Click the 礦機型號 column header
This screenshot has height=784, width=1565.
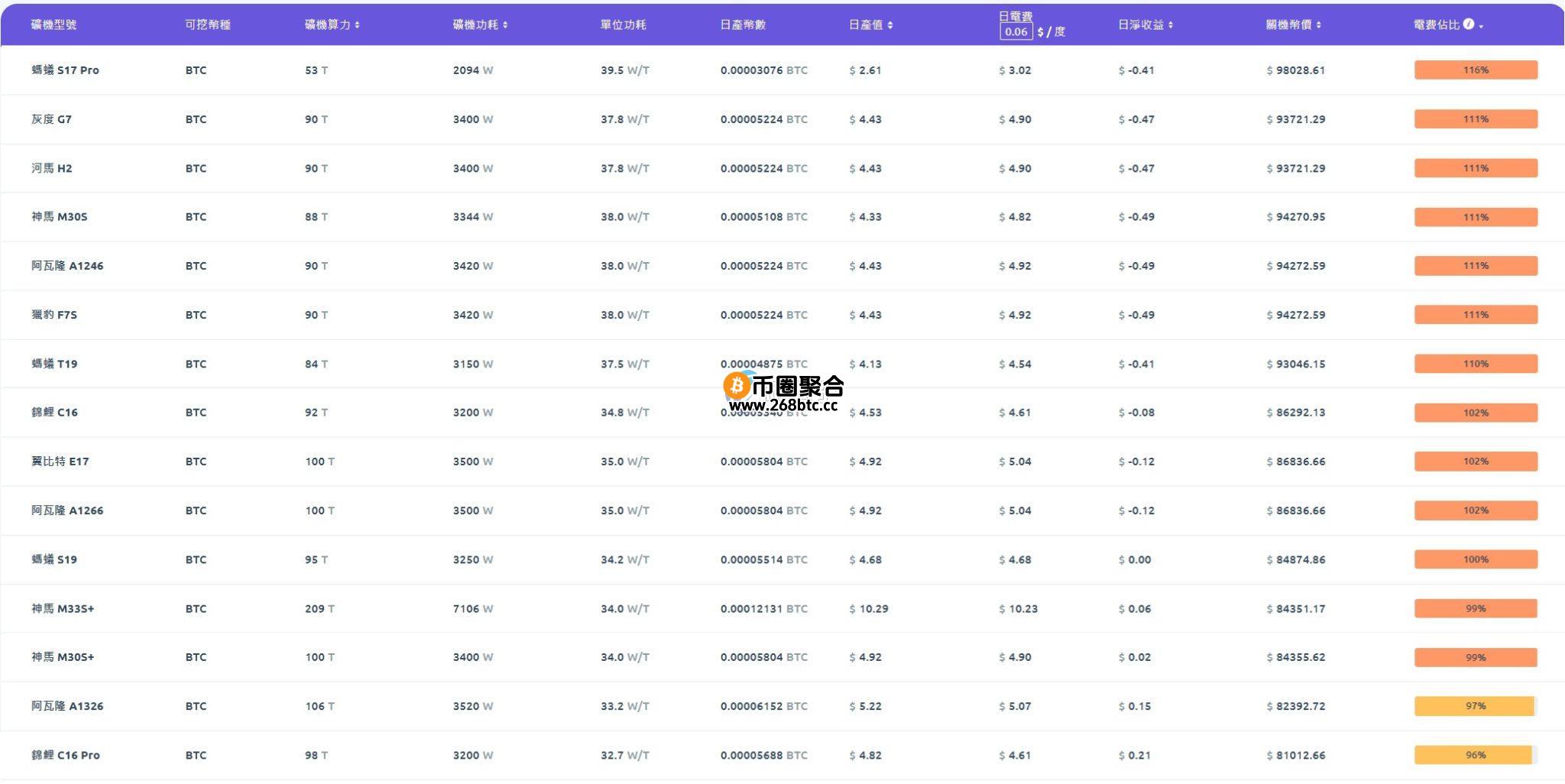[x=53, y=24]
